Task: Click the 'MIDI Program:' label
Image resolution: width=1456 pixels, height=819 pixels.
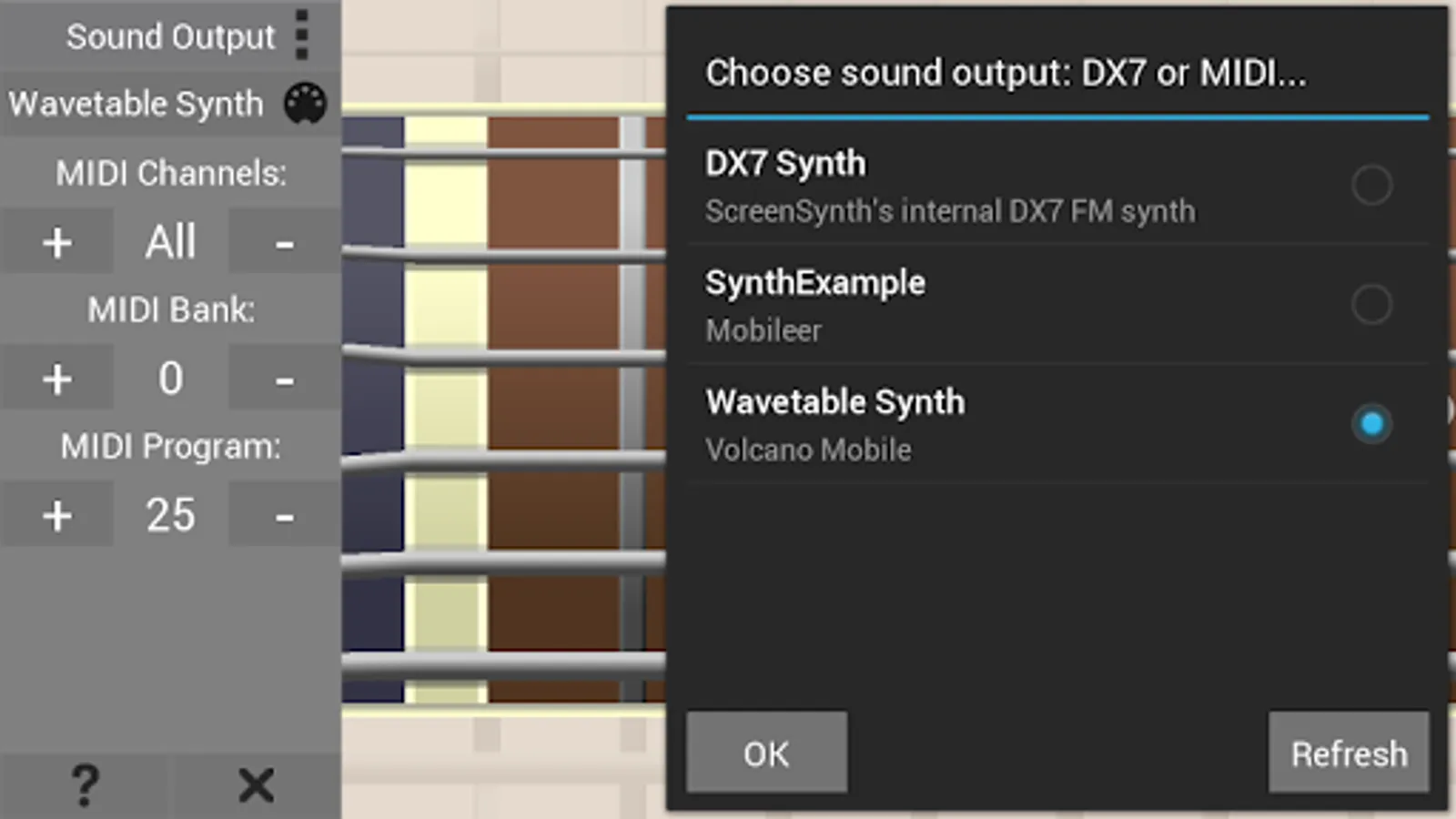Action: 171,447
